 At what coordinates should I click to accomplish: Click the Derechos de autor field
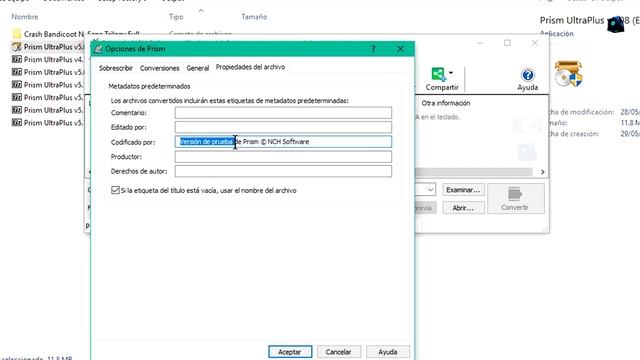coord(283,171)
